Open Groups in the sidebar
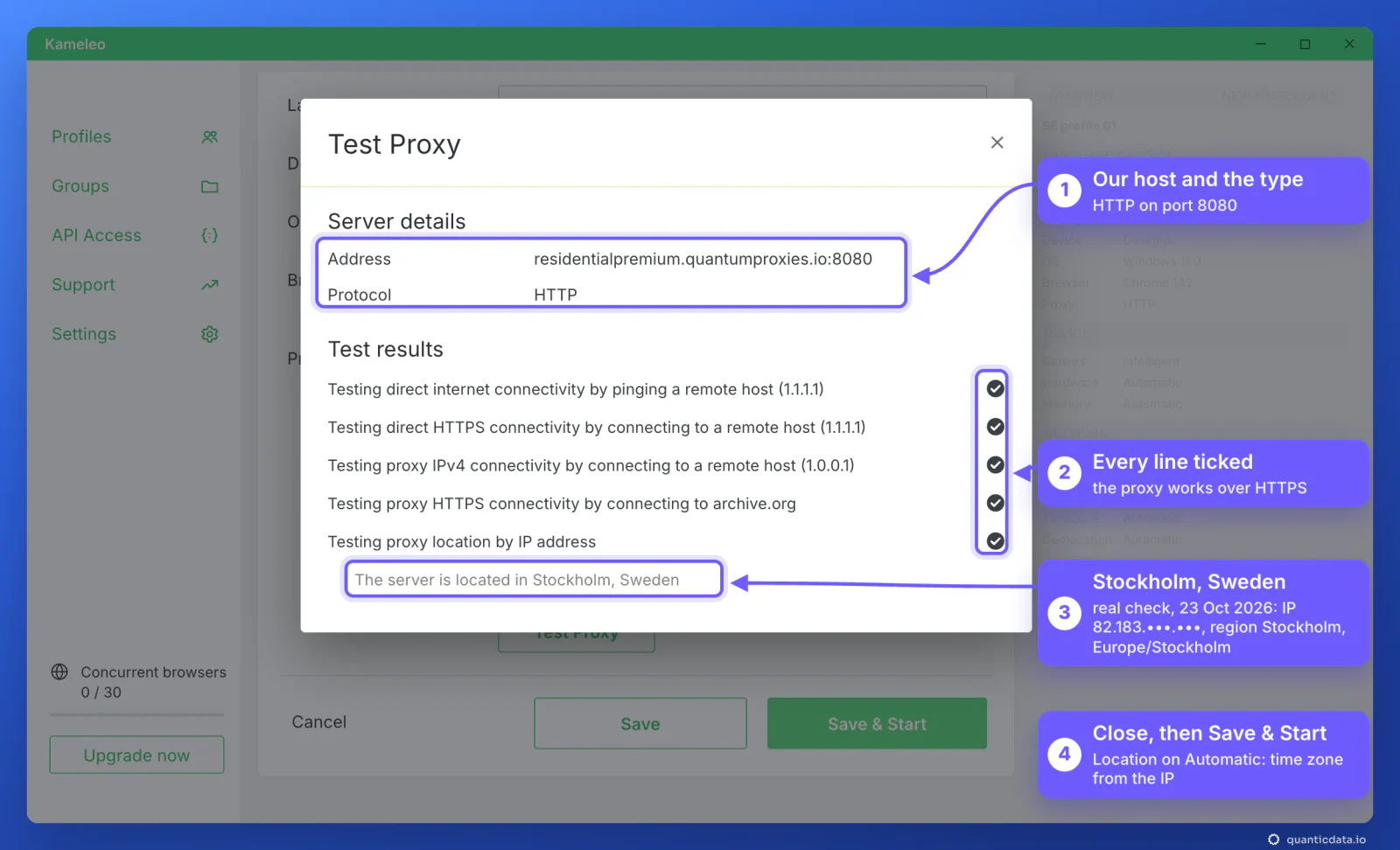 pyautogui.click(x=80, y=186)
